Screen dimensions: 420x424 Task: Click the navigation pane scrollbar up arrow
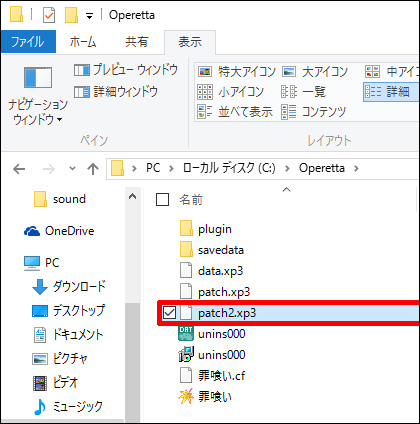click(132, 196)
